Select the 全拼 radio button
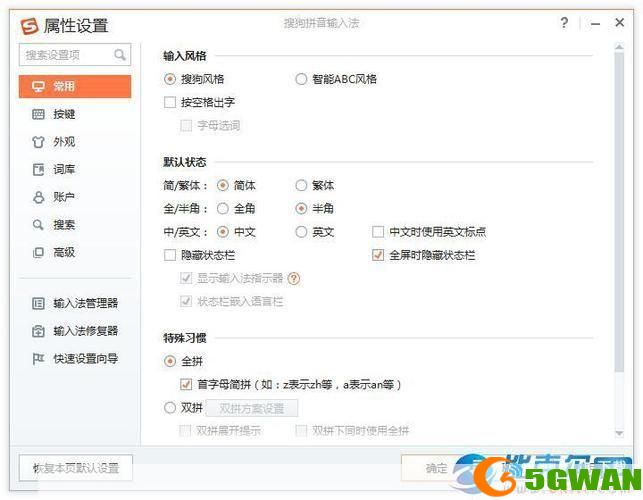This screenshot has height=500, width=643. (x=170, y=361)
